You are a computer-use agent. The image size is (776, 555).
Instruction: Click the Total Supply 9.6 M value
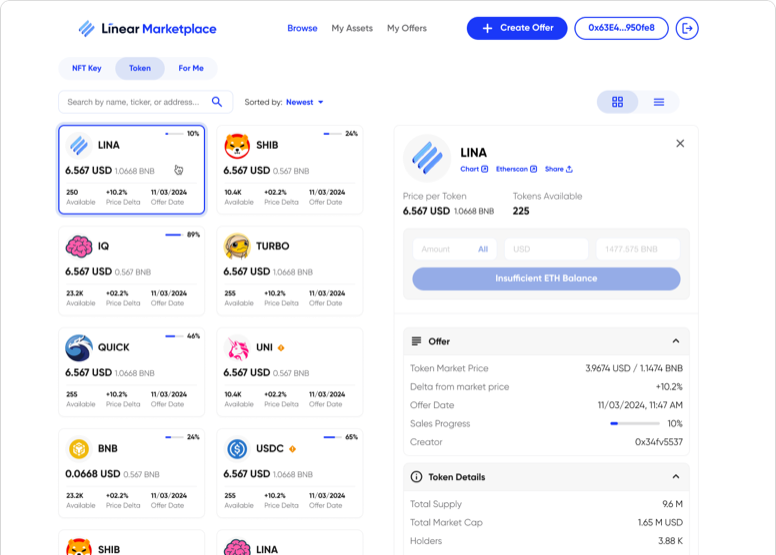coord(673,504)
